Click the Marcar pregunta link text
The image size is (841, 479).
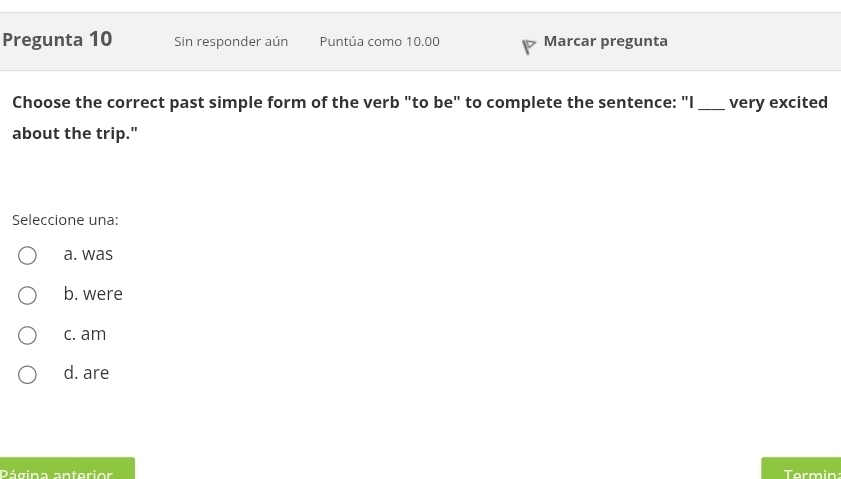[605, 41]
